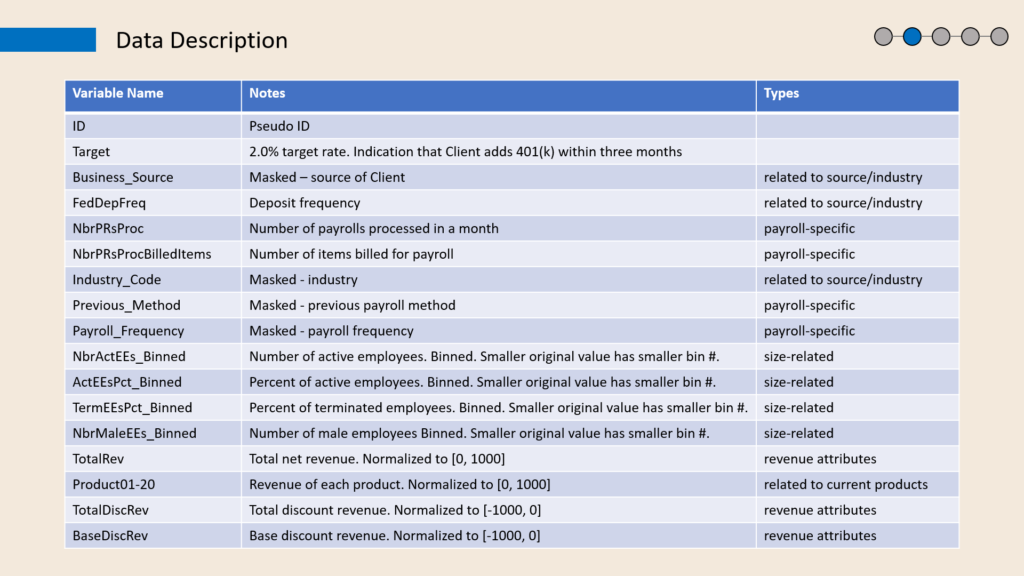Viewport: 1024px width, 576px height.
Task: Click the "Pseudo ID" notes cell
Action: (282, 127)
